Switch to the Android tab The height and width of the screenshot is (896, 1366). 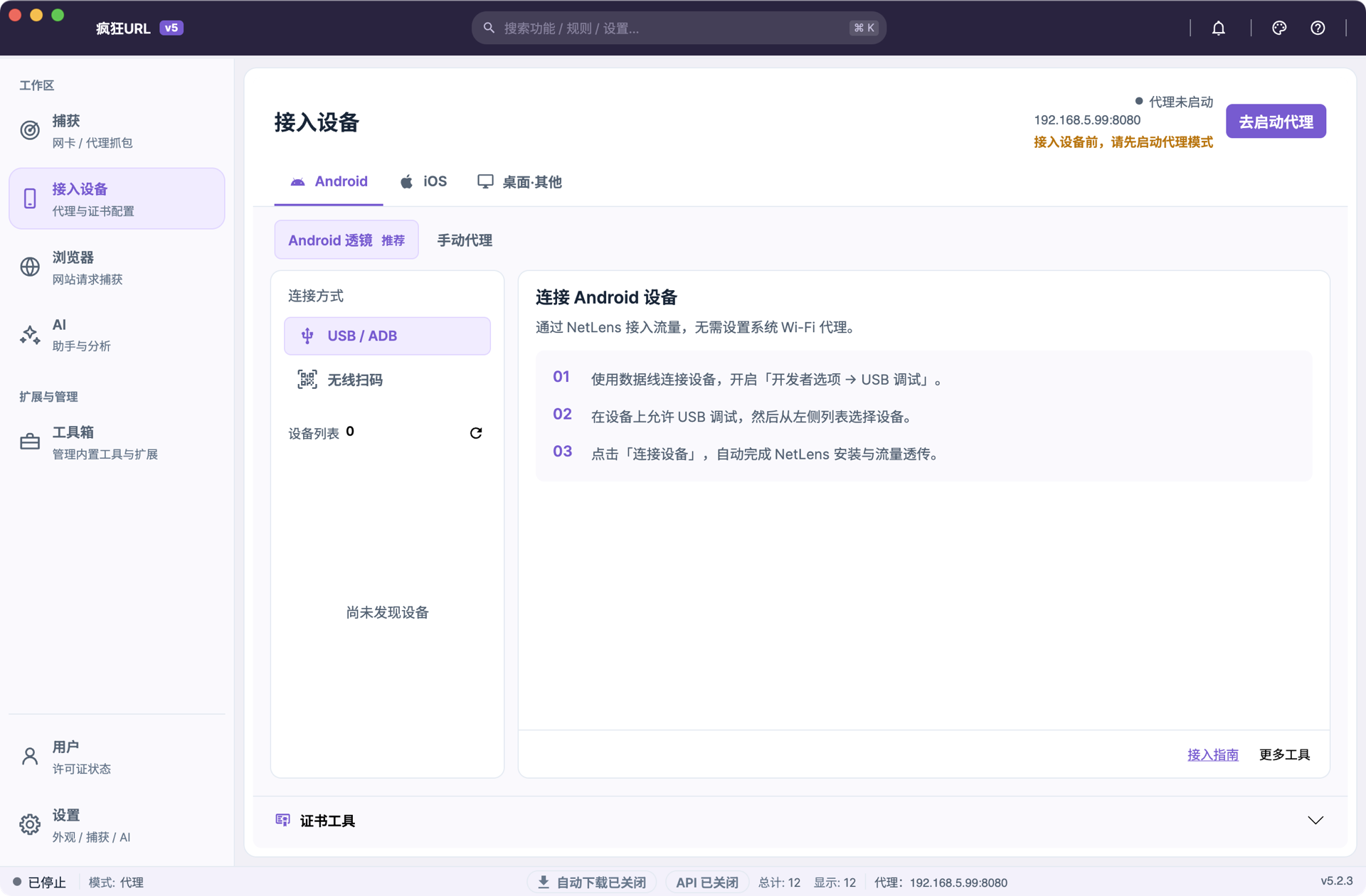click(x=329, y=182)
